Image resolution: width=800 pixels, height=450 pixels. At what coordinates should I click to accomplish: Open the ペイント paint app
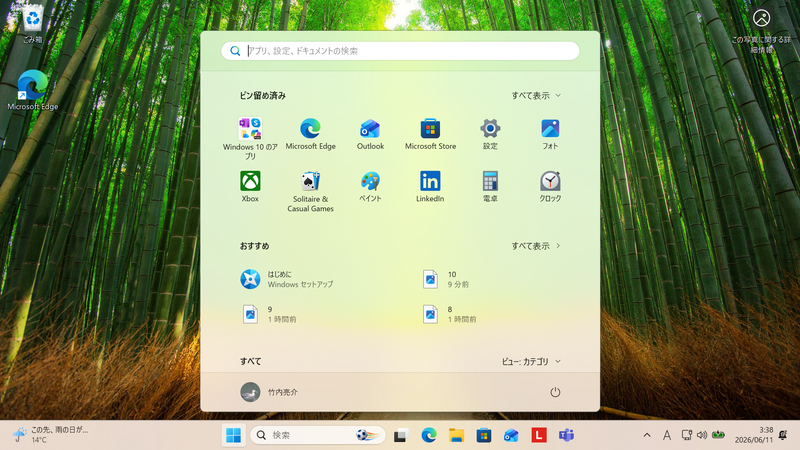pyautogui.click(x=370, y=187)
